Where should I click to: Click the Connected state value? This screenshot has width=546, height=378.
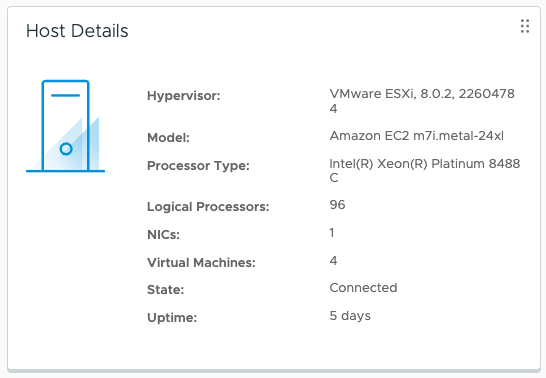point(364,288)
